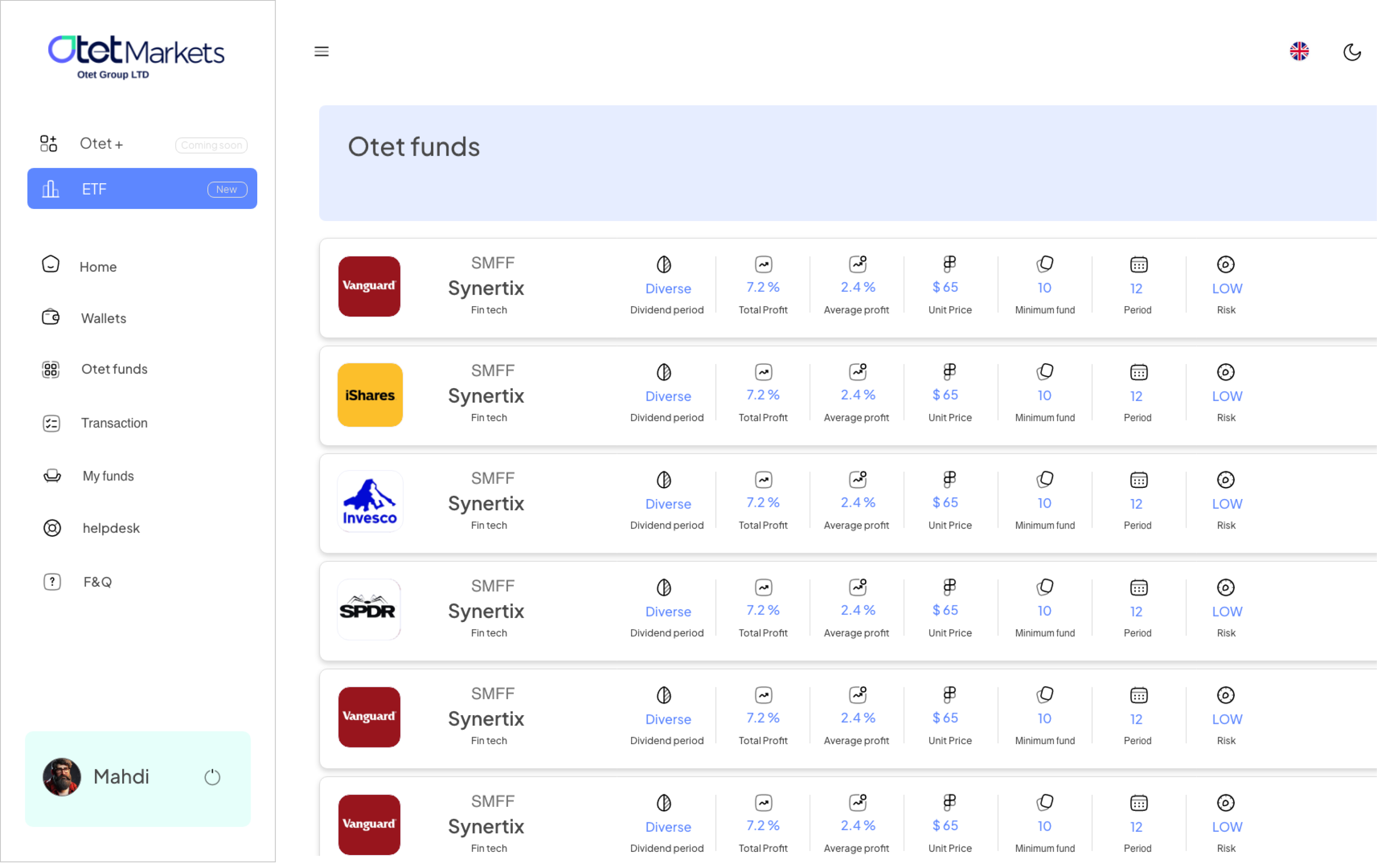This screenshot has height=868, width=1377.
Task: Open the F&Q page
Action: coord(97,582)
